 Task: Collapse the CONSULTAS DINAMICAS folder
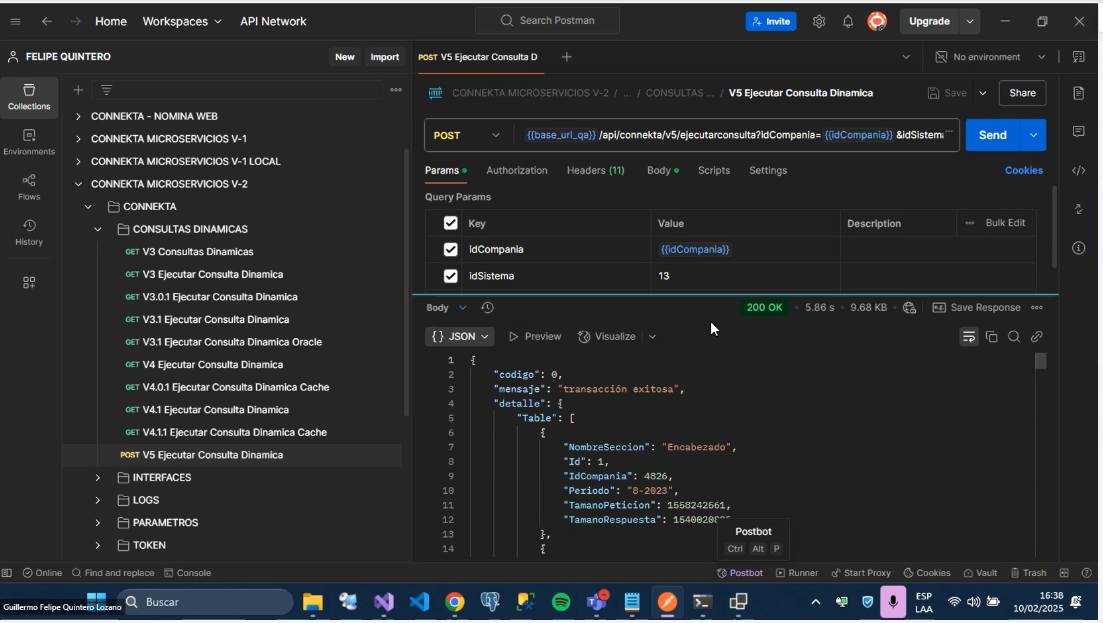tap(98, 229)
